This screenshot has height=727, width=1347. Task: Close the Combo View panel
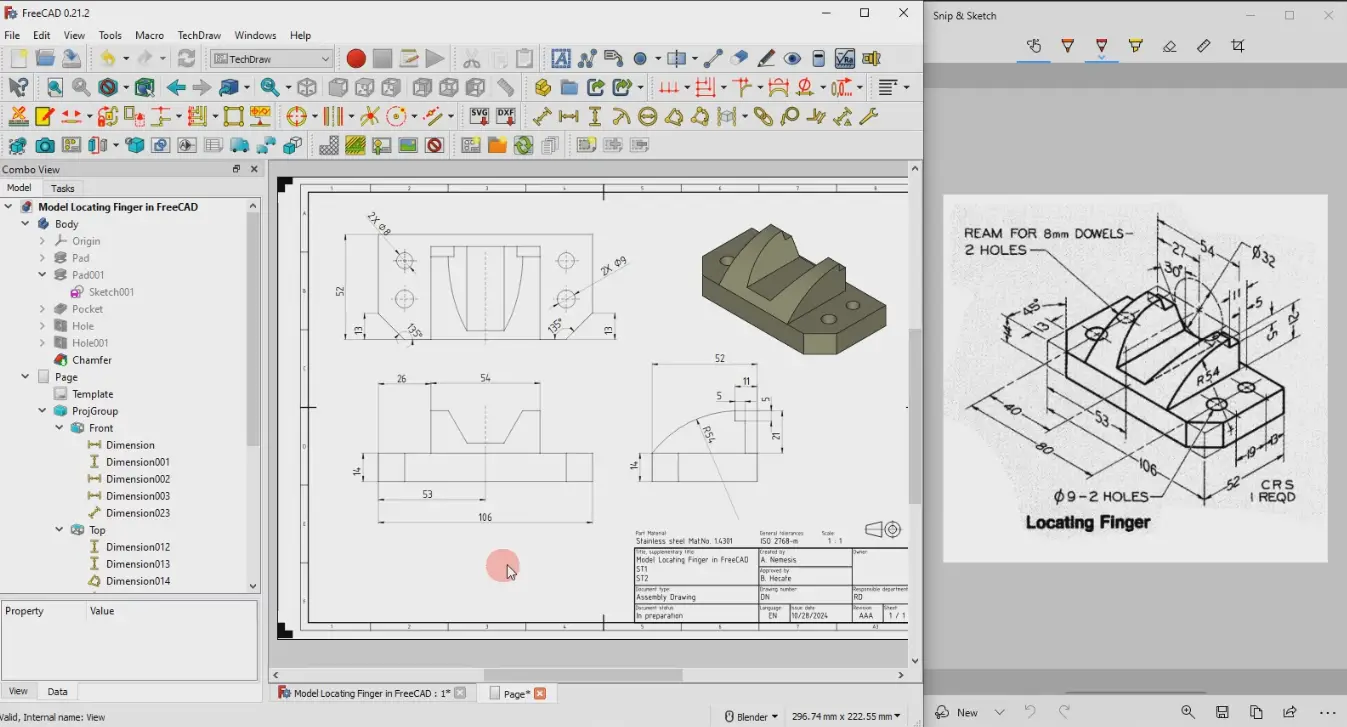254,169
